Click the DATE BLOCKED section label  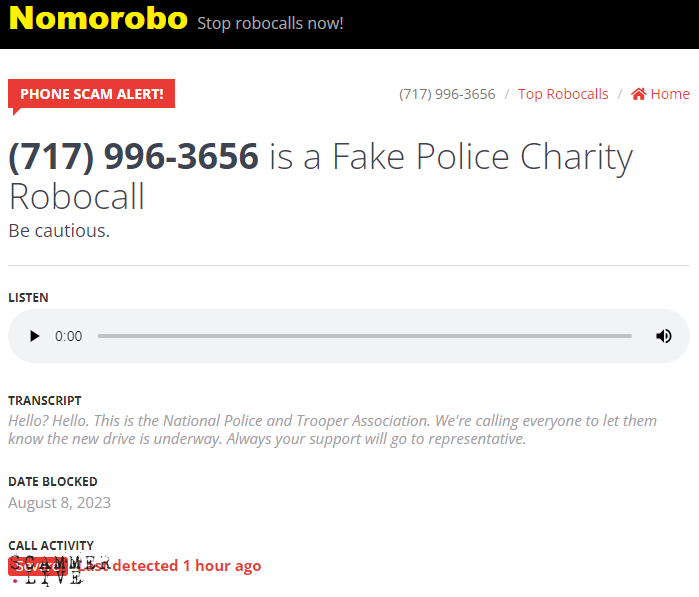click(x=53, y=482)
